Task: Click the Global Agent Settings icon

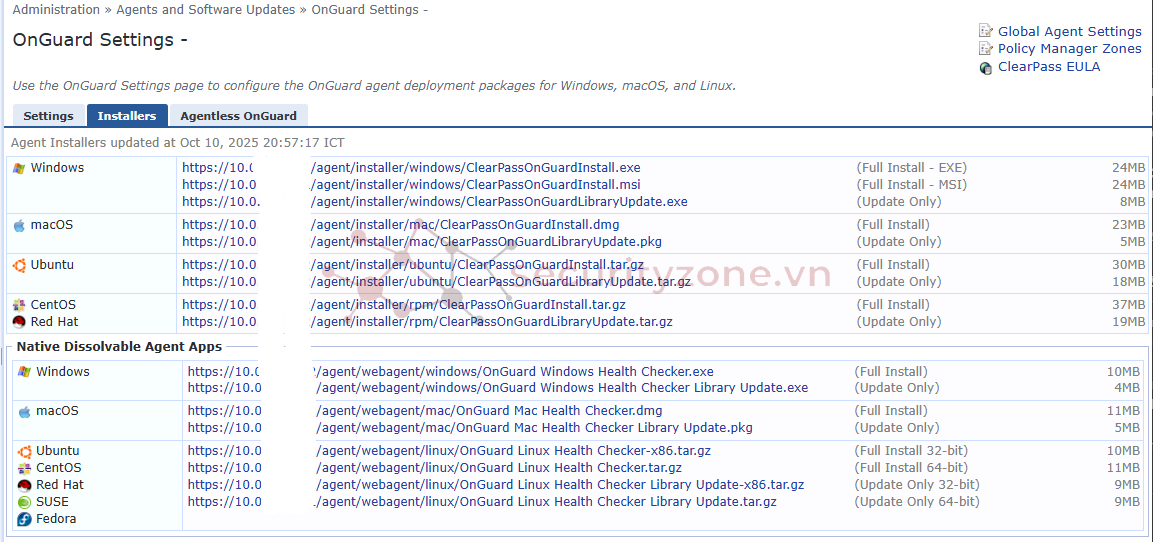Action: click(x=986, y=31)
